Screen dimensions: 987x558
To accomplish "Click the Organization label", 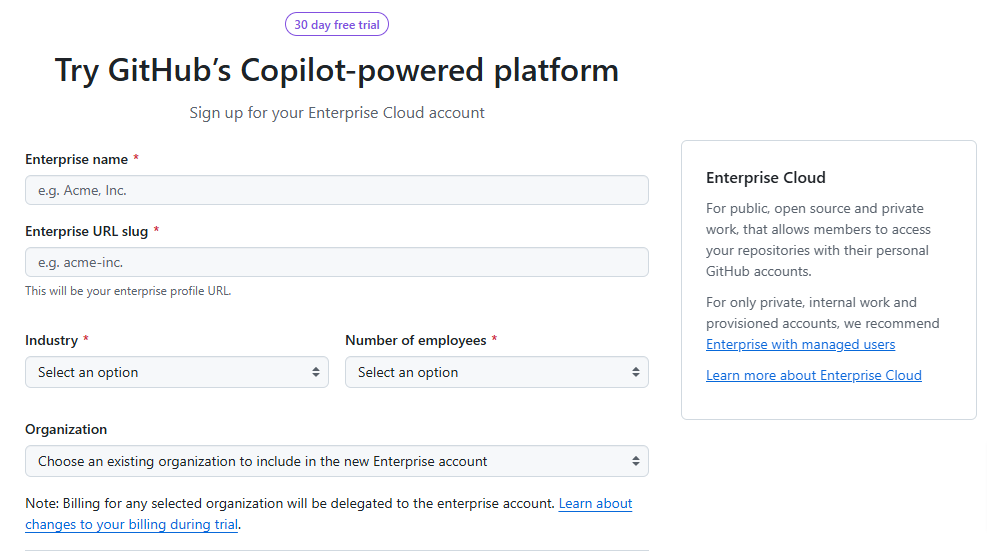I will (x=66, y=430).
